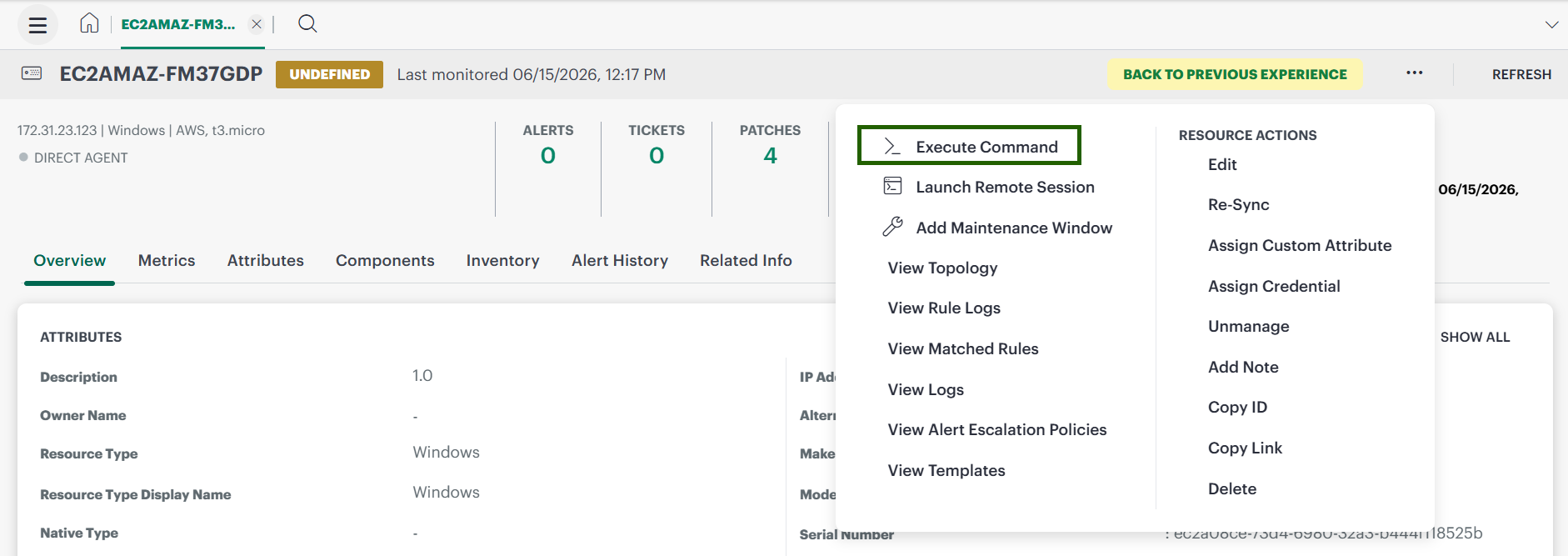Select the EC2AMAZ-FM3... open tab
The width and height of the screenshot is (1568, 556).
178,24
